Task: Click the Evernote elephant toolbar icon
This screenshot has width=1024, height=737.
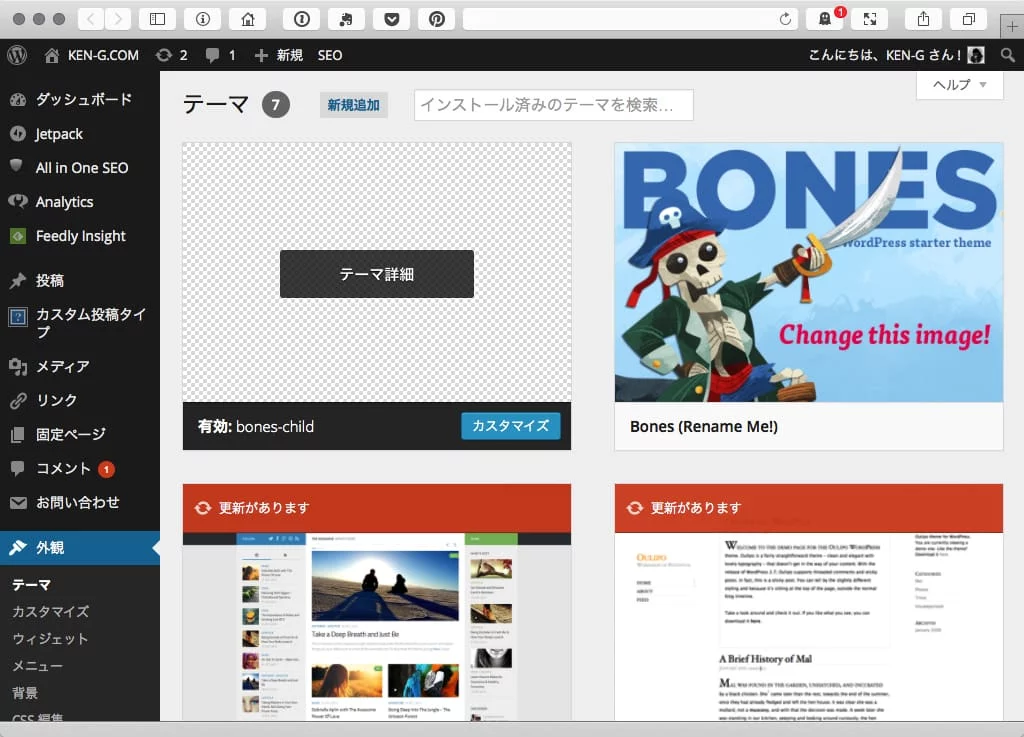Action: pyautogui.click(x=346, y=19)
